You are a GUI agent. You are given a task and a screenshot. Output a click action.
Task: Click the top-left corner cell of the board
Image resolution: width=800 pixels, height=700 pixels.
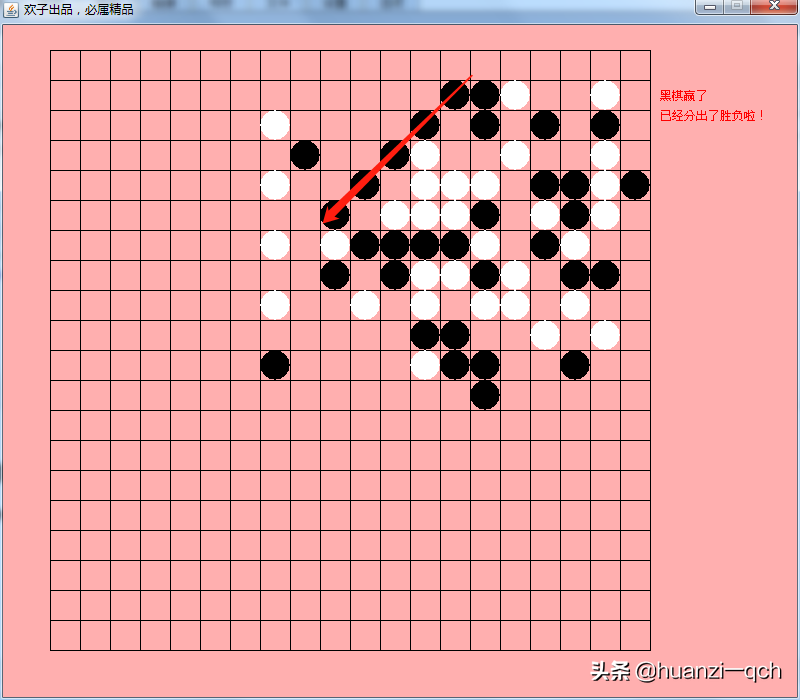coord(65,65)
